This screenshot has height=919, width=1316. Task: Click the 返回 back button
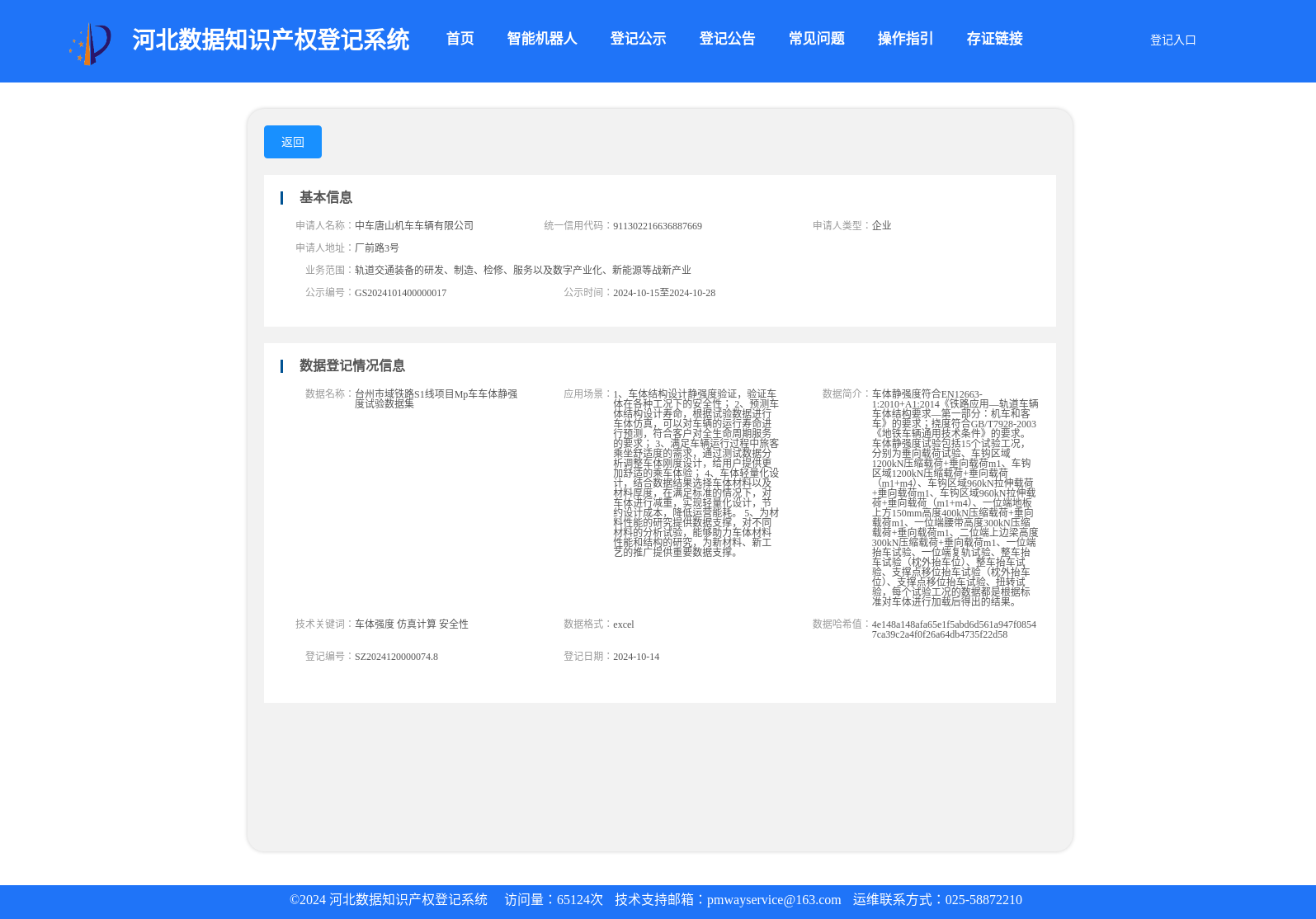click(x=293, y=142)
